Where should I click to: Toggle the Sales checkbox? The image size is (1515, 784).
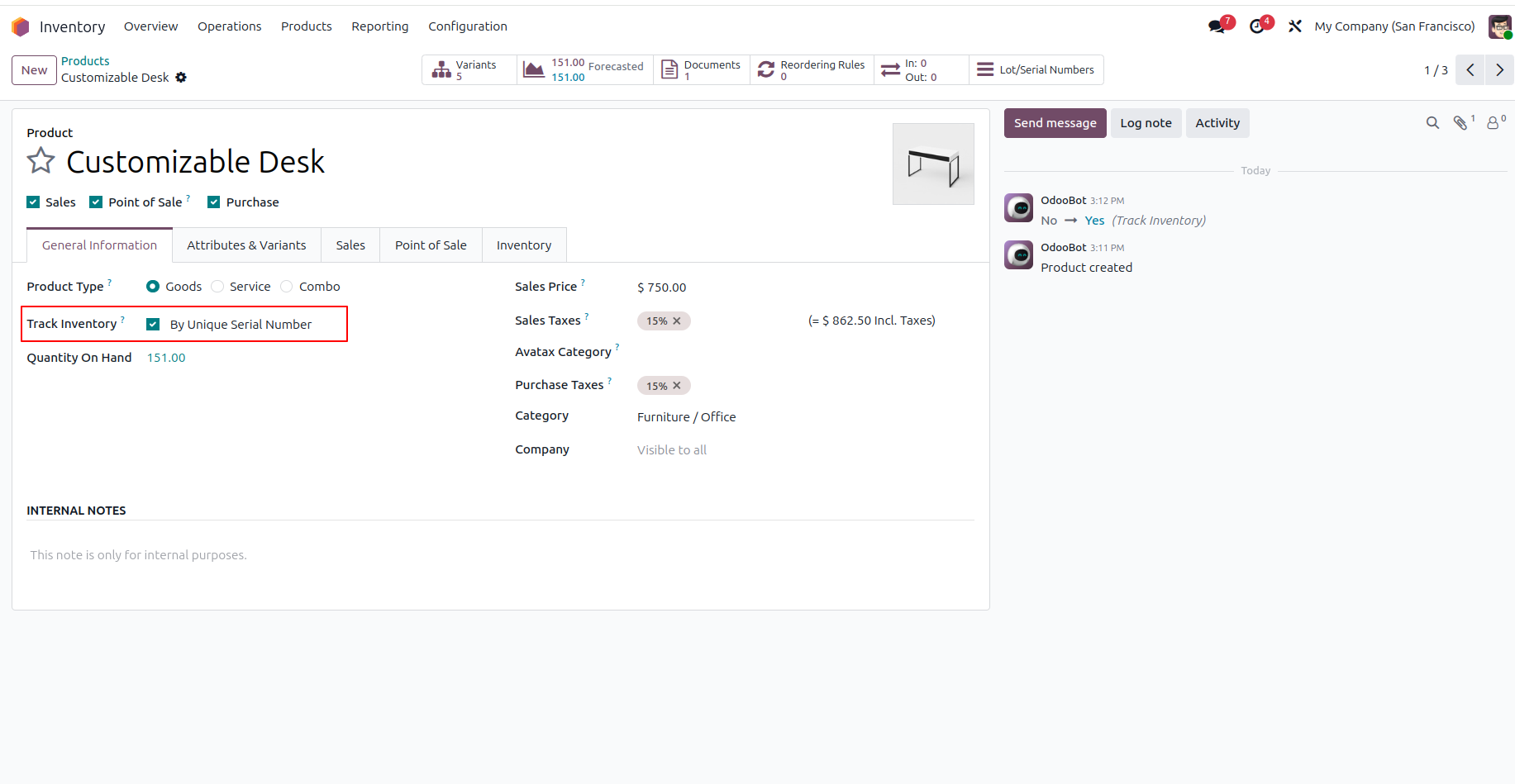[x=33, y=202]
